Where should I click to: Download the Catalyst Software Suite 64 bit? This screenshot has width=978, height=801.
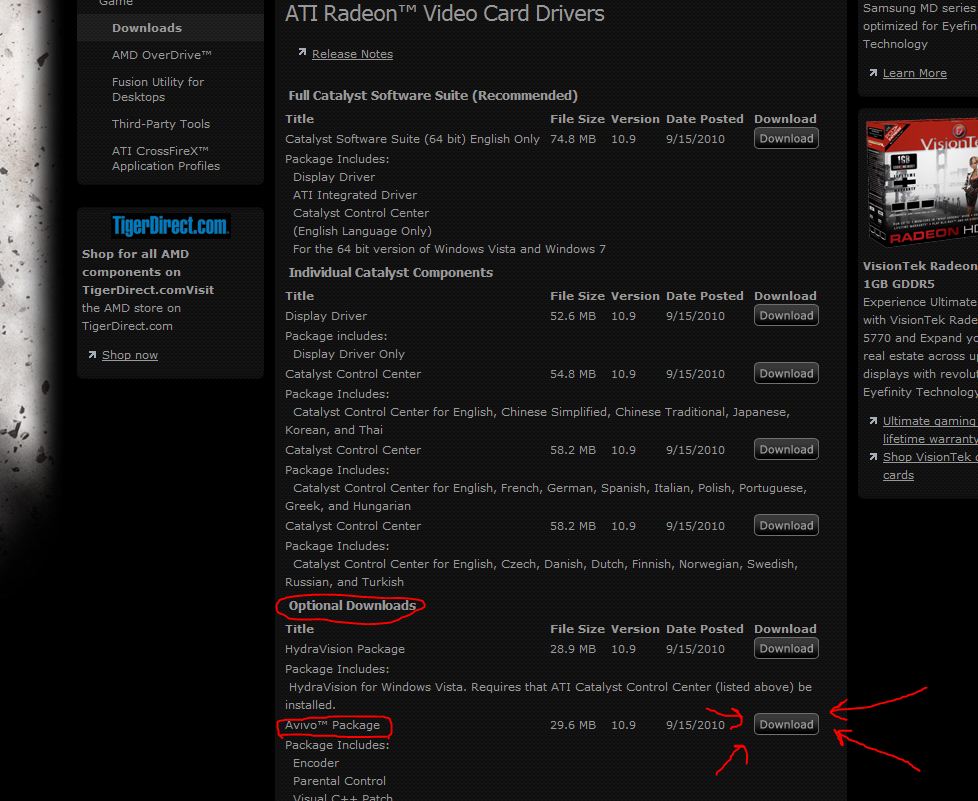[x=786, y=138]
